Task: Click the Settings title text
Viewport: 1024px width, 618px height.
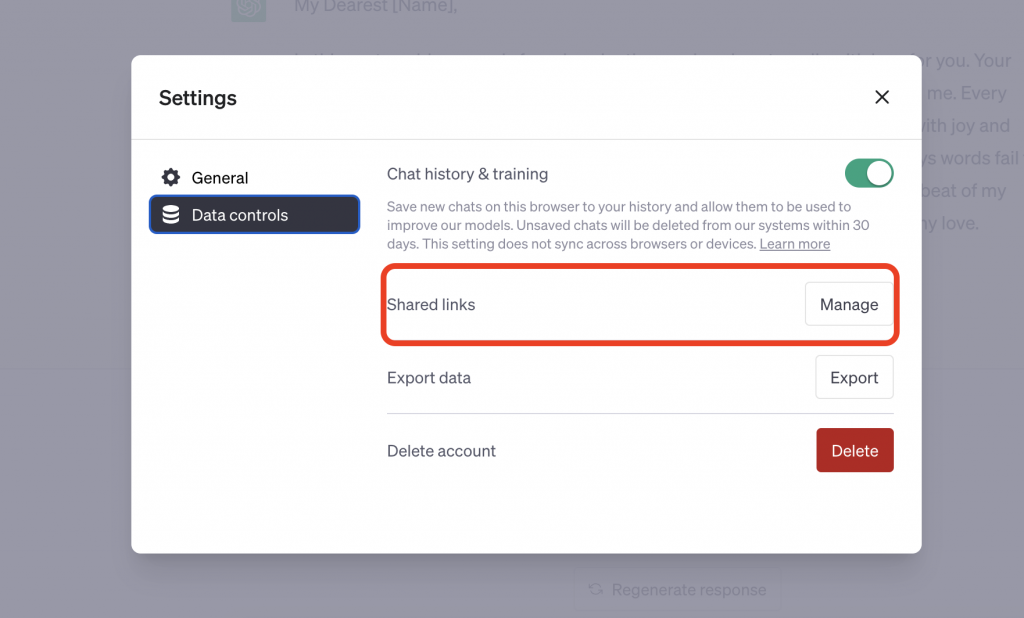Action: click(197, 98)
